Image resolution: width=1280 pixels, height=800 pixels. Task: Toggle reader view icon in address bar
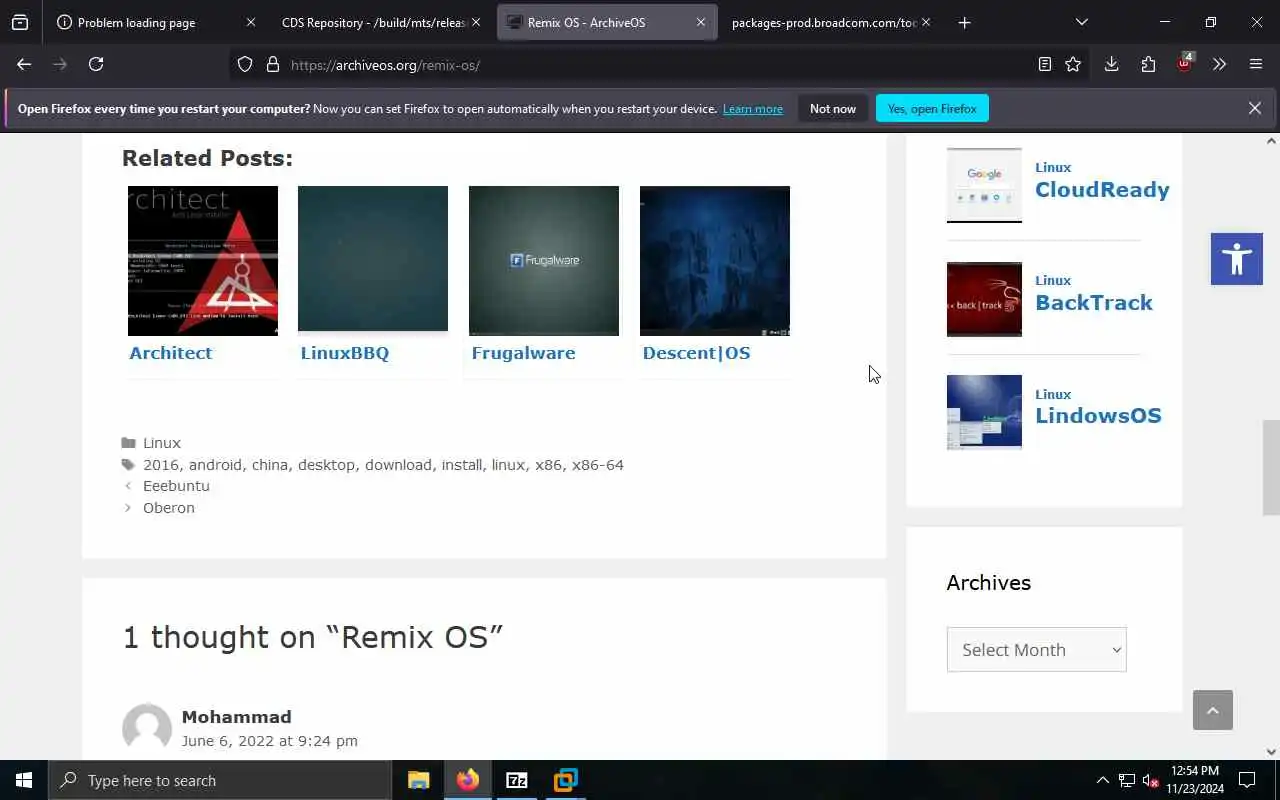(x=1044, y=64)
